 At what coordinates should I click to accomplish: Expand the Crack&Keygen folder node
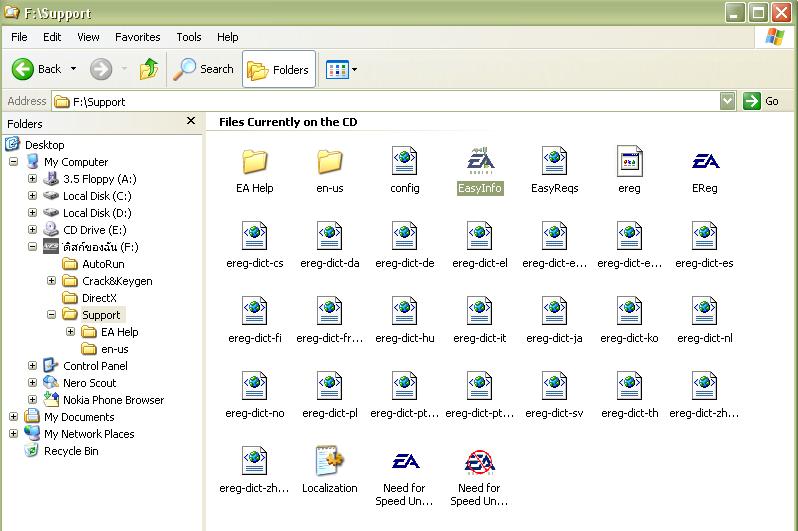[x=51, y=281]
